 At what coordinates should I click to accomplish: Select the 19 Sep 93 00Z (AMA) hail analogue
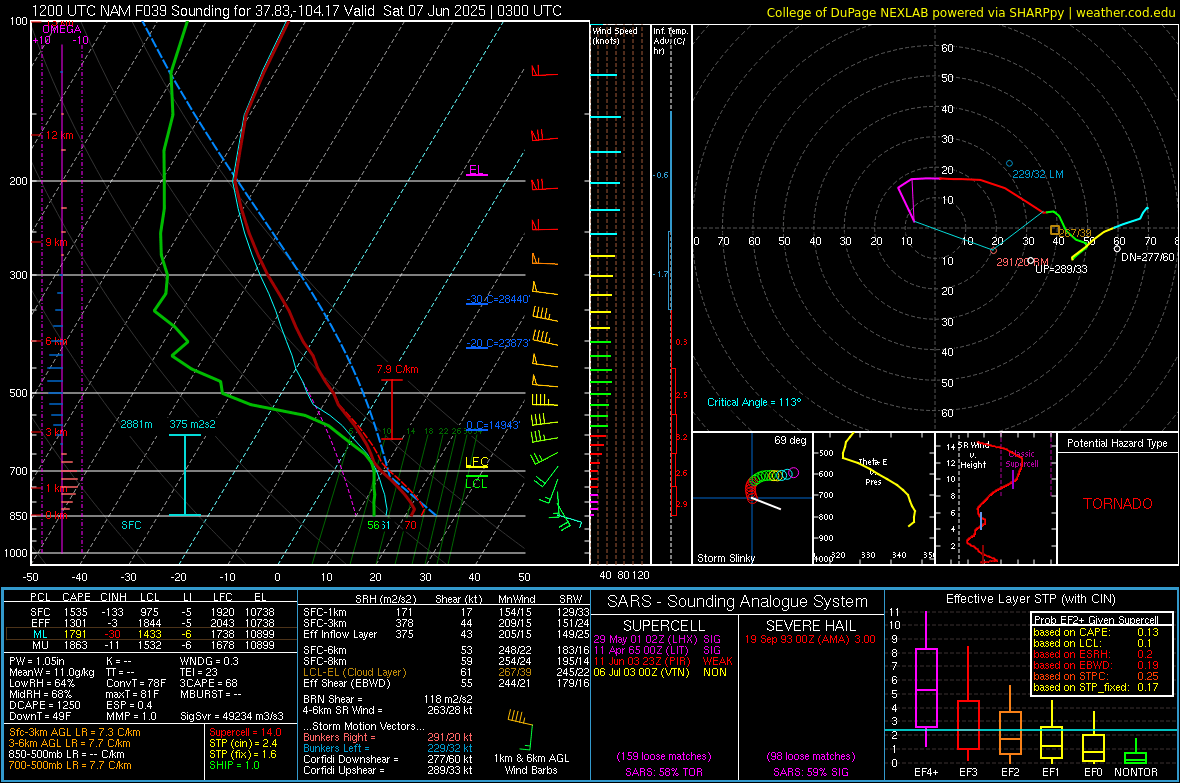tap(810, 639)
